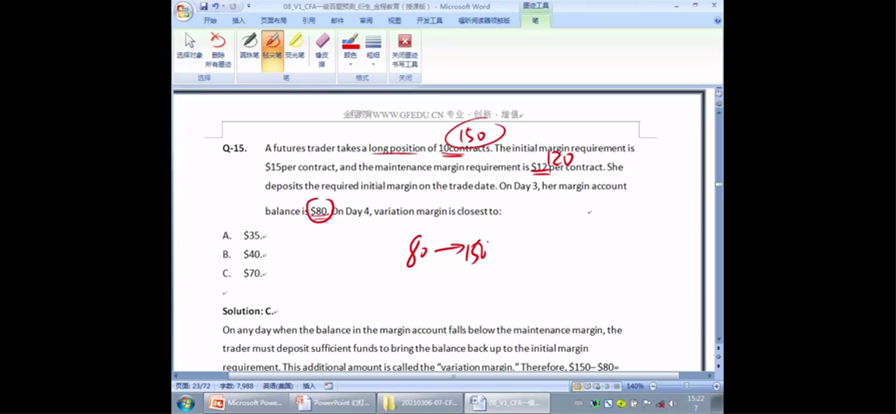The height and width of the screenshot is (414, 896).
Task: Delete all ink with 删除所有墨迹
Action: point(218,49)
